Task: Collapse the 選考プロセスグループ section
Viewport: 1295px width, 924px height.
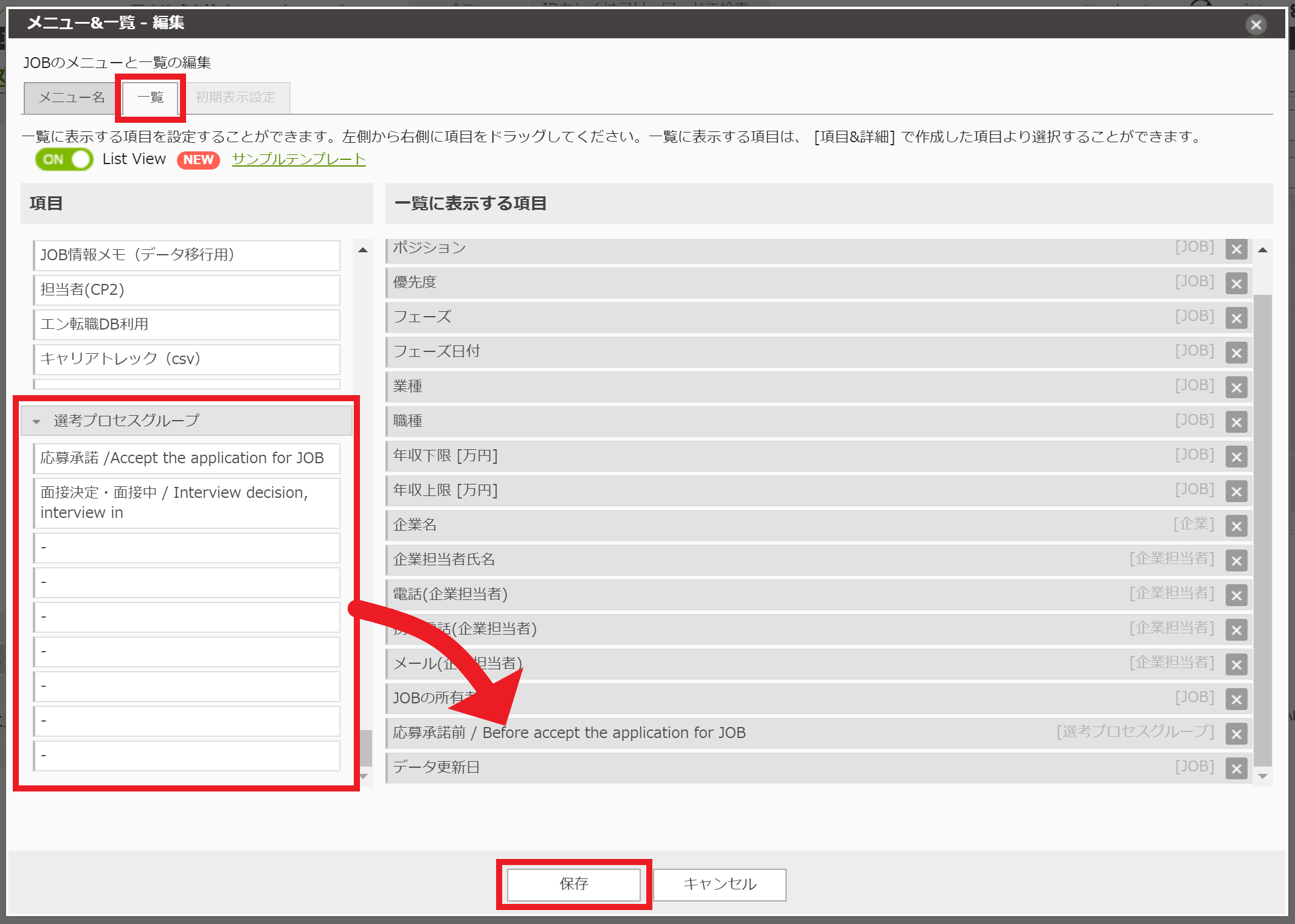Action: (x=36, y=421)
